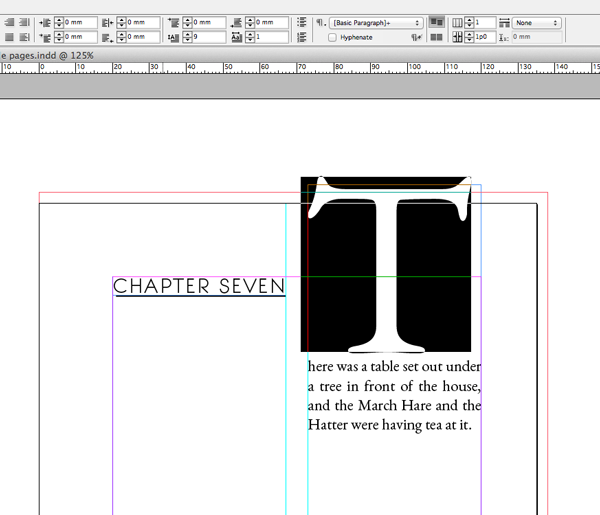Click the first line left indent field
Image resolution: width=600 pixels, height=515 pixels.
pyautogui.click(x=80, y=37)
